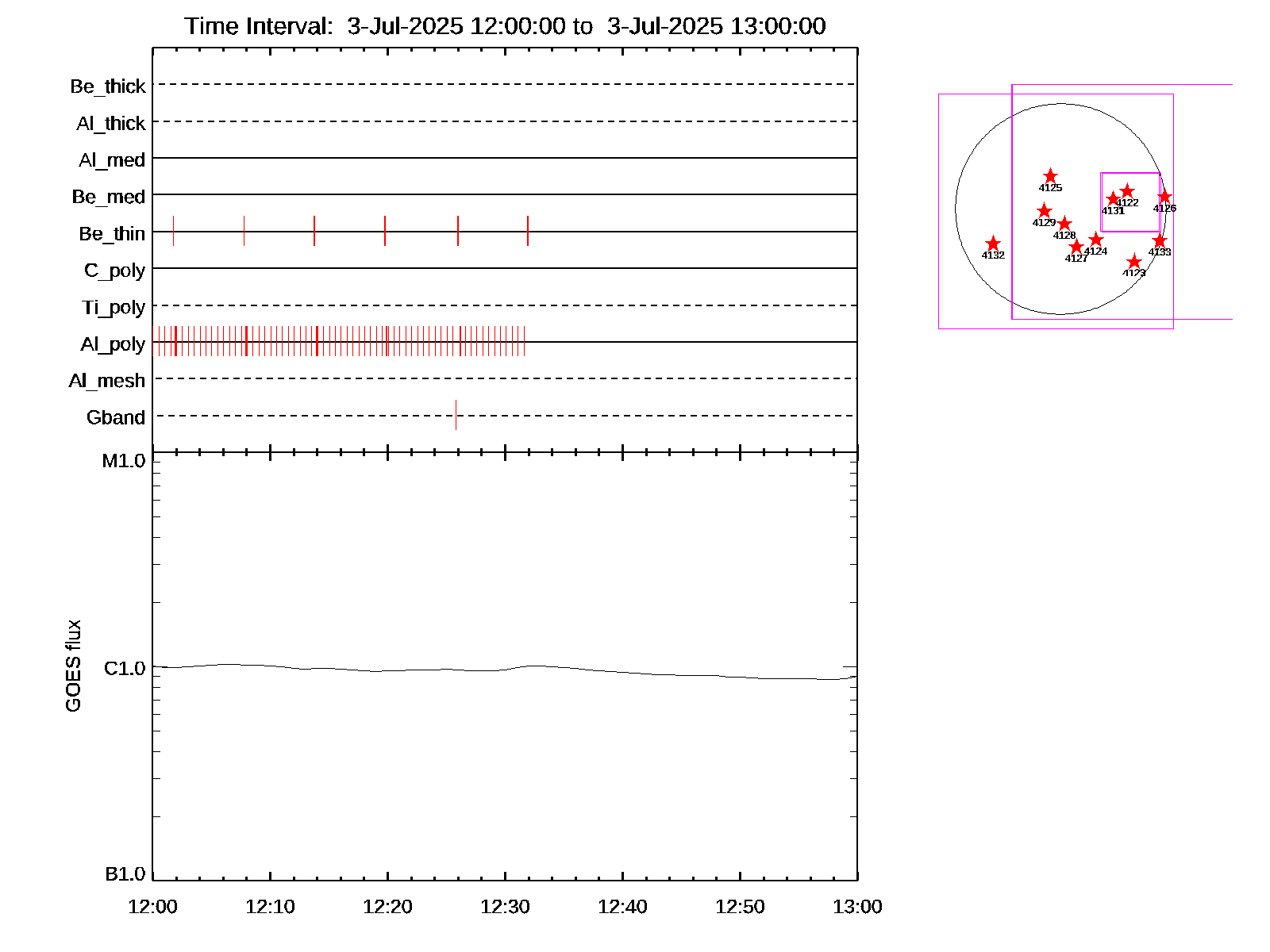Select the first Be_thin exposure marker

(x=173, y=231)
